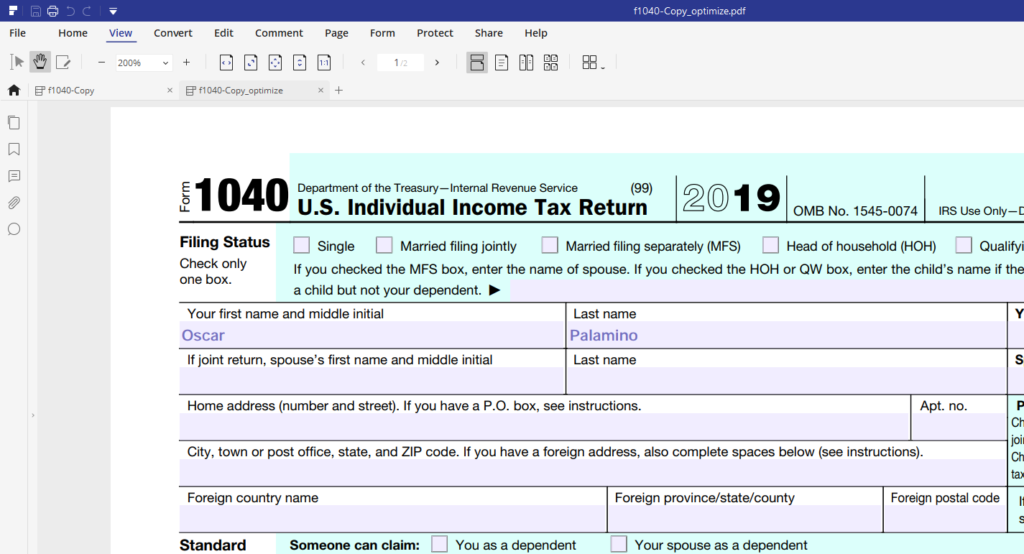The height and width of the screenshot is (554, 1024).
Task: Click the Fit Width page icon
Action: (226, 62)
